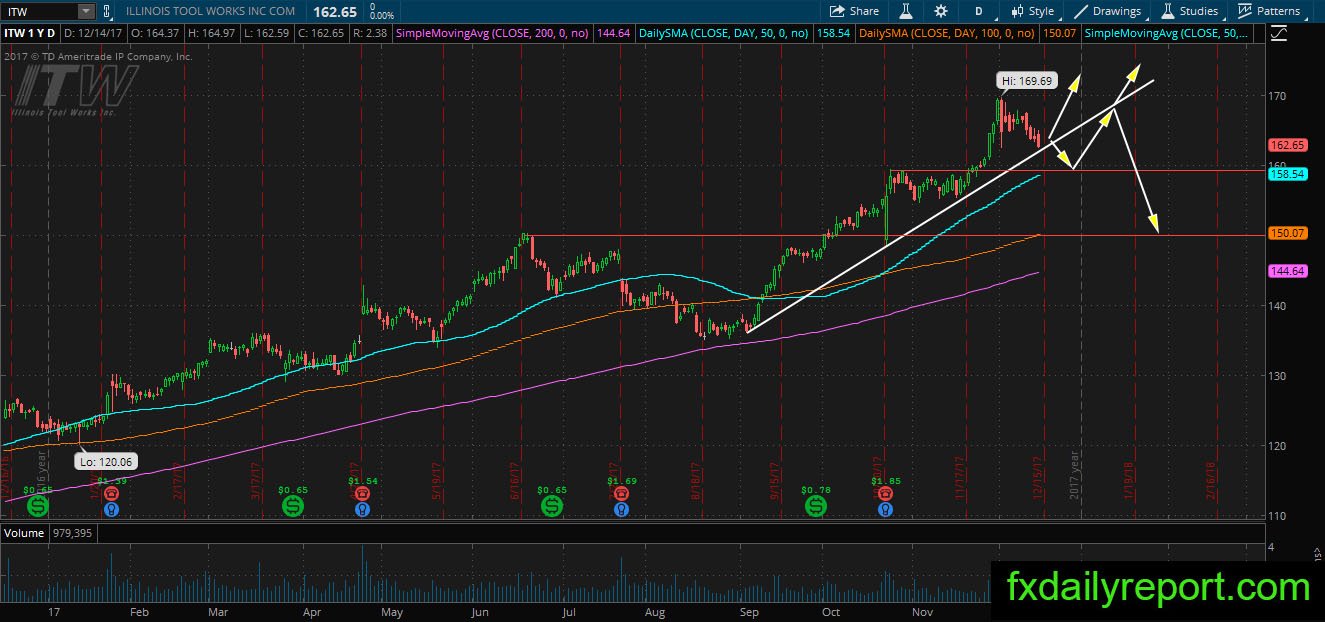
Task: Click the 979,395 volume value
Action: click(73, 533)
